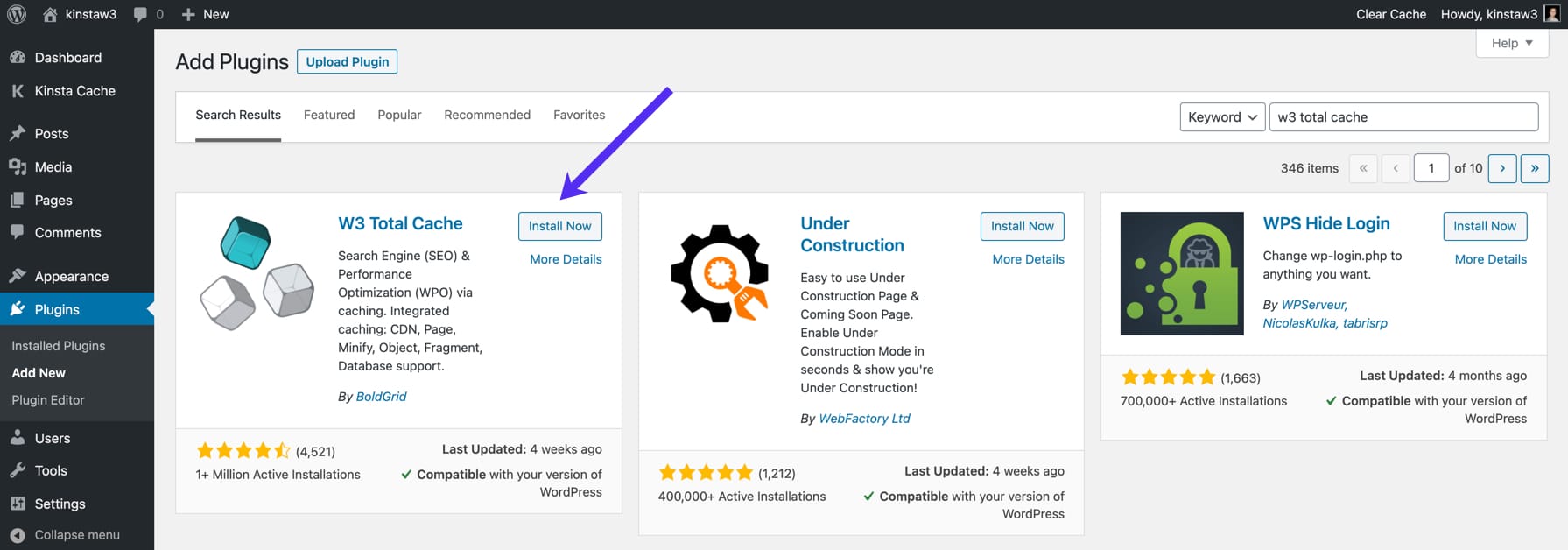Viewport: 1568px width, 550px height.
Task: Click the Upload Plugin button
Action: [347, 61]
